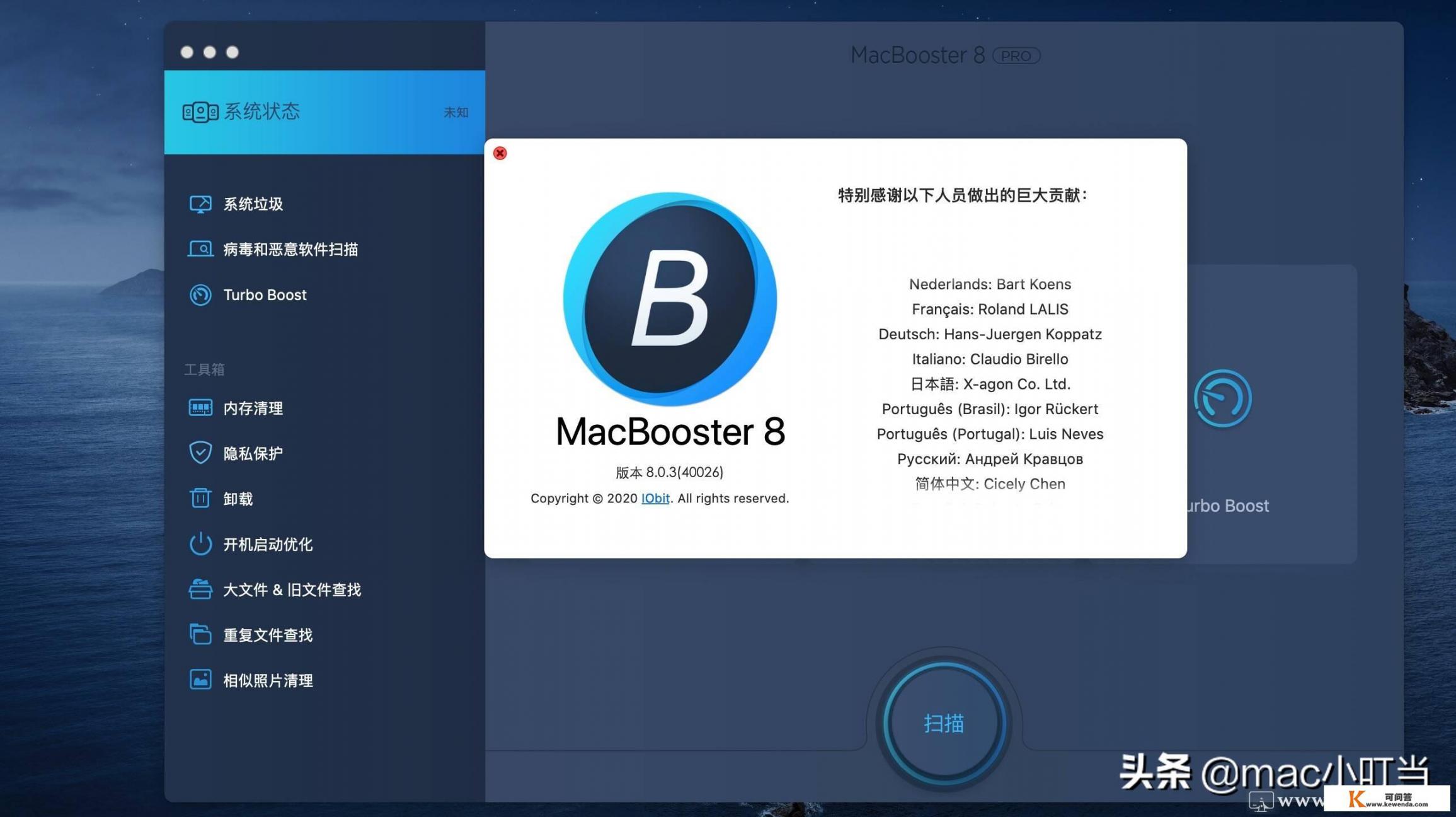
Task: Click credit line Português (Portugal): Luis Neves
Action: tap(990, 434)
